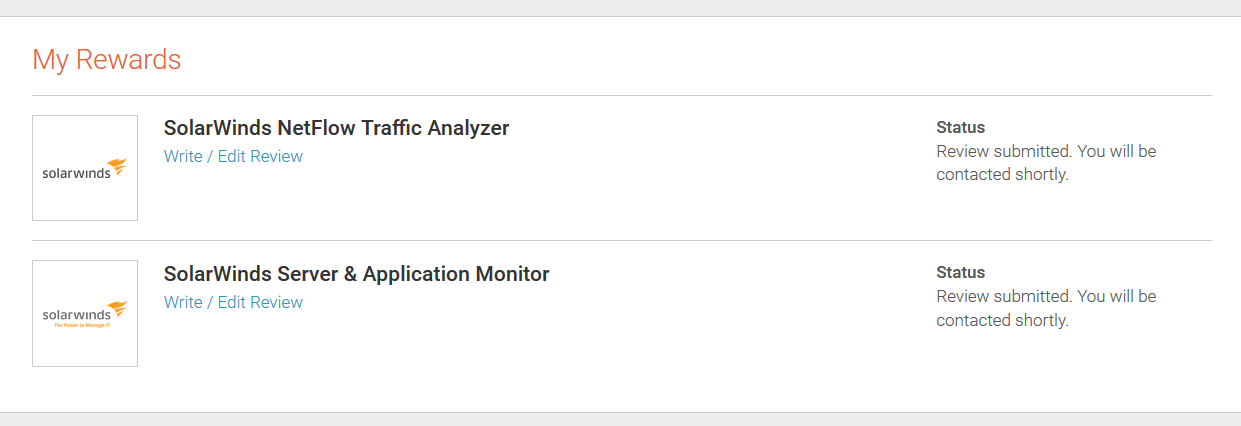
Task: Click the SolarWinds Server & Application Monitor logo thumbnail
Action: tap(85, 313)
